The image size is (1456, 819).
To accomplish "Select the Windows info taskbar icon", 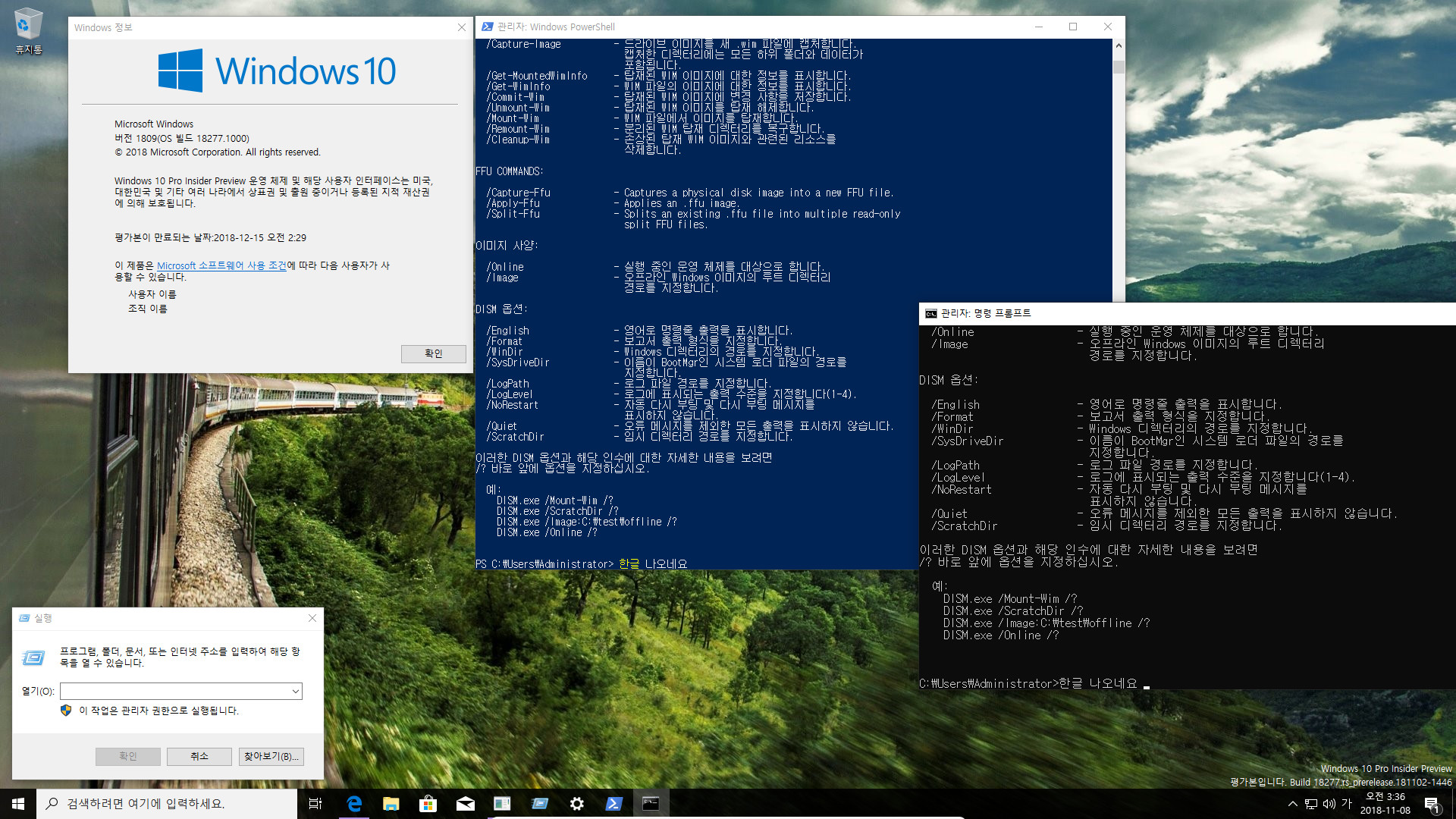I will [x=502, y=804].
